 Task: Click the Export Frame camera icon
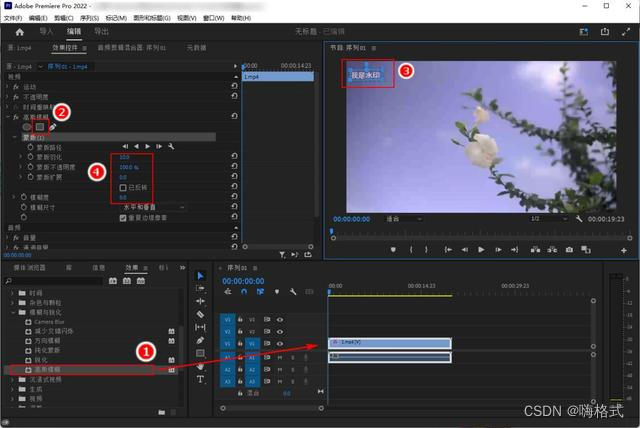coord(569,250)
